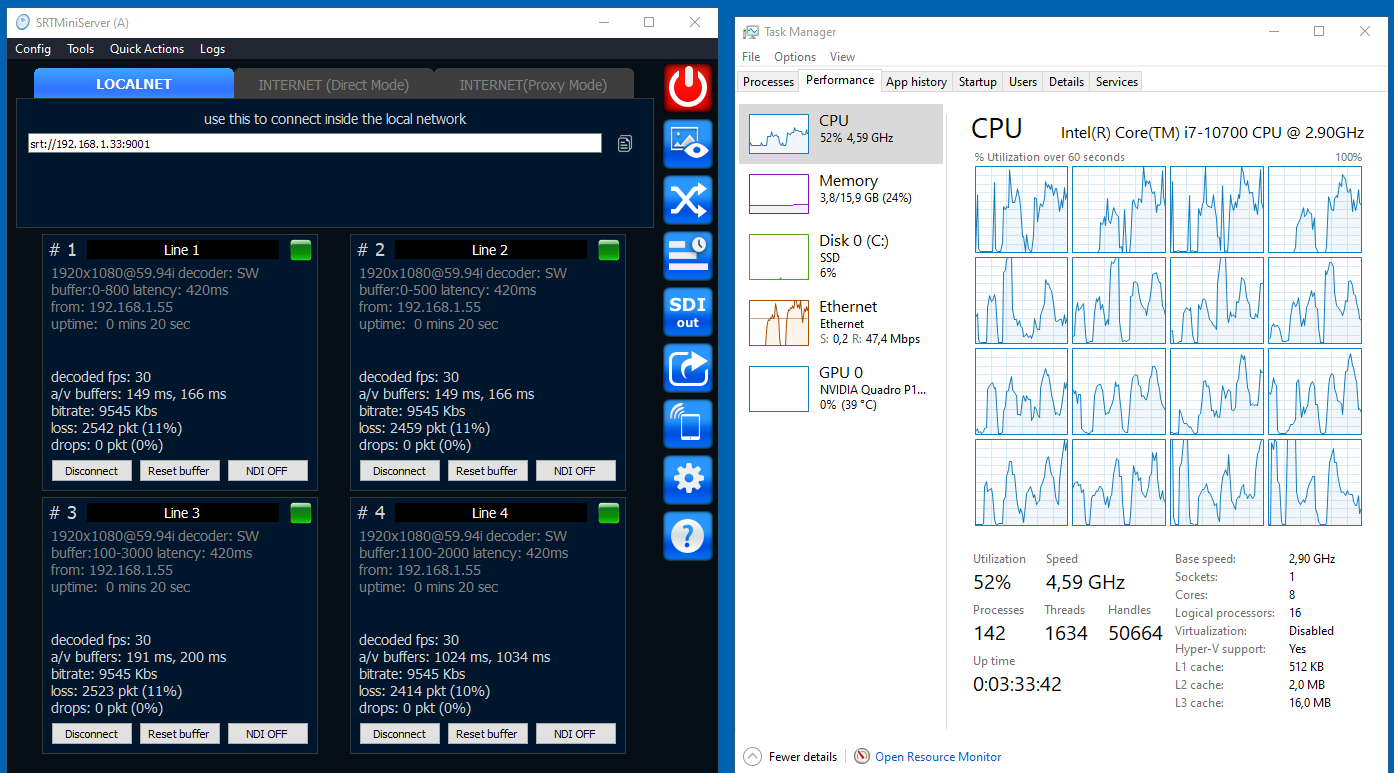Click the SRTMiniServer title bar app icon
The height and width of the screenshot is (773, 1394).
pyautogui.click(x=23, y=22)
